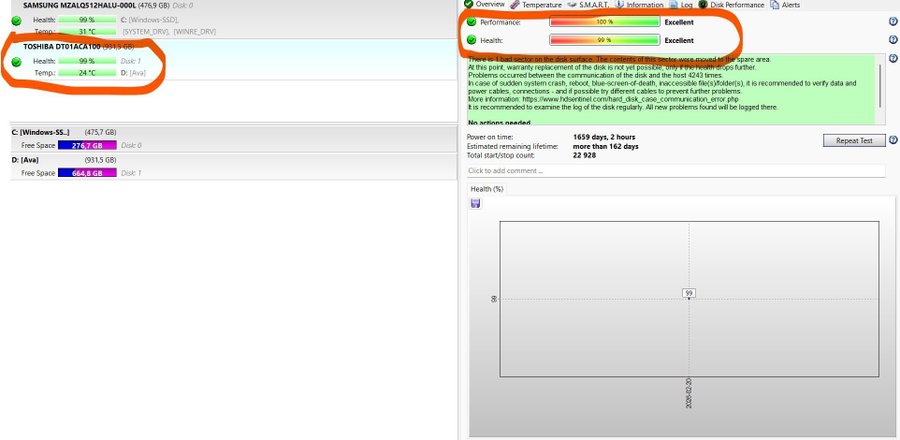This screenshot has height=440, width=900.
Task: Click the green status icon for Samsung disk
Action: (16, 20)
